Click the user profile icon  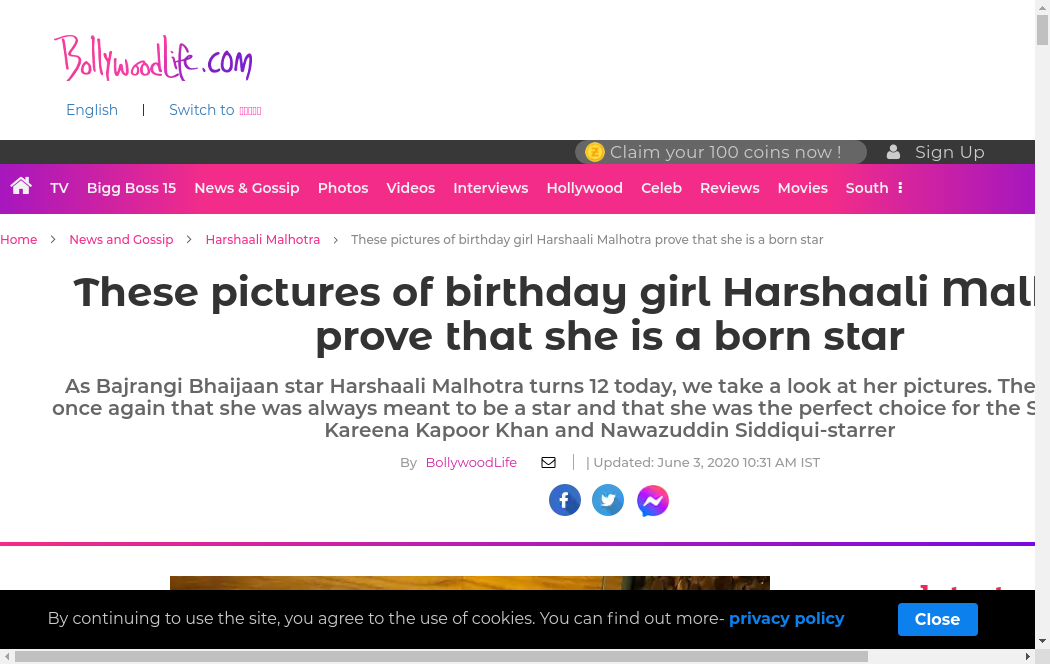pyautogui.click(x=893, y=152)
